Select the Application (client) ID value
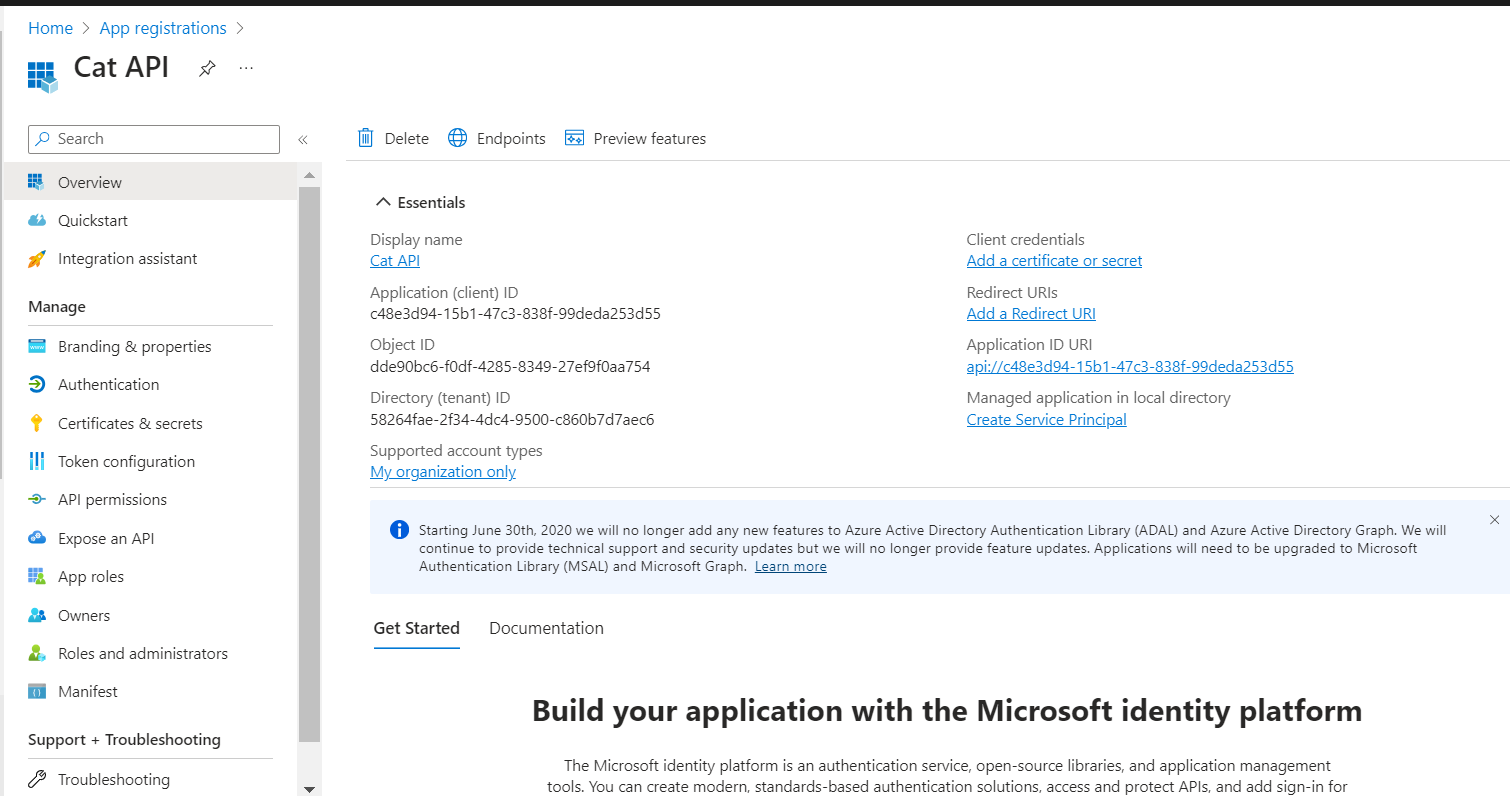Image resolution: width=1510 pixels, height=796 pixels. pyautogui.click(x=515, y=314)
